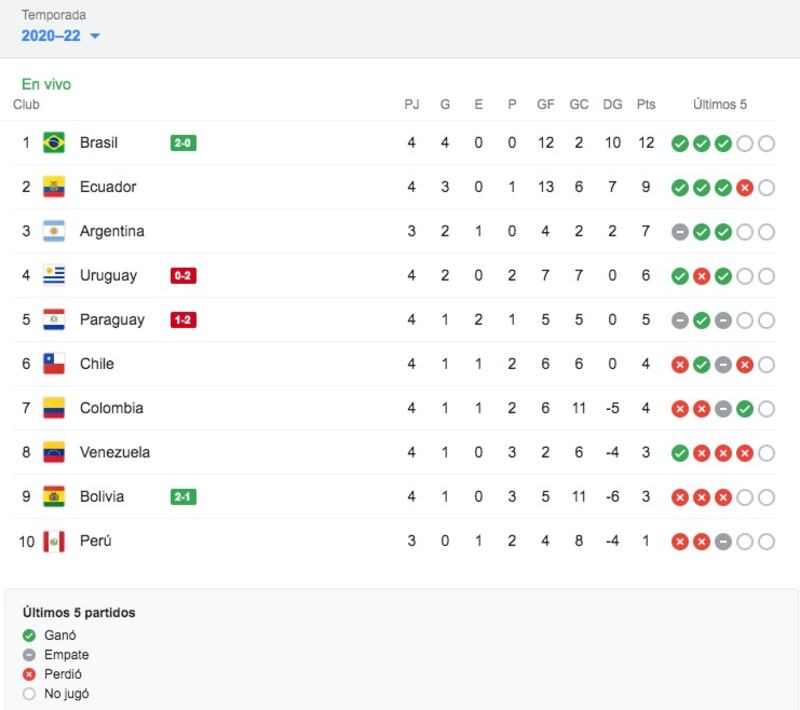The height and width of the screenshot is (710, 800).
Task: Click the Perú flag icon
Action: pyautogui.click(x=54, y=541)
